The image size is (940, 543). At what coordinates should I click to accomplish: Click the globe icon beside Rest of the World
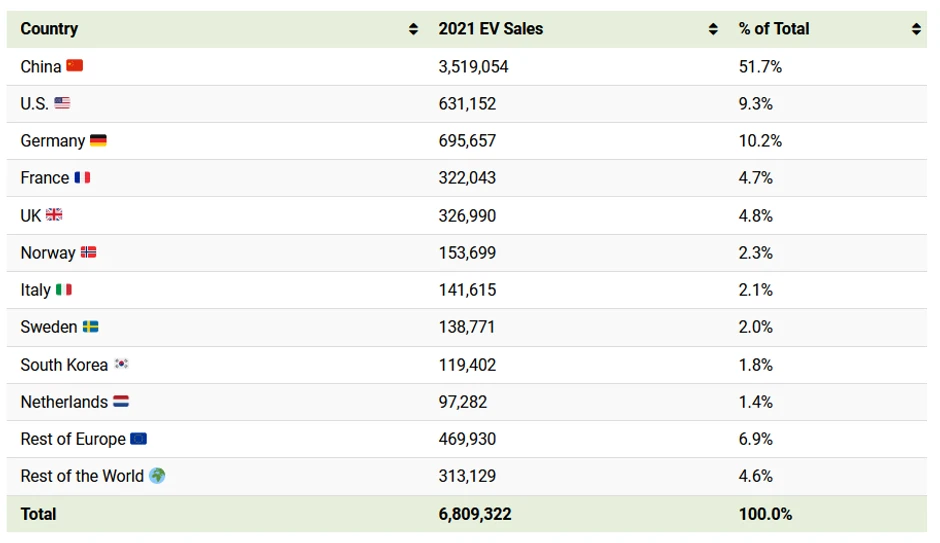click(157, 476)
